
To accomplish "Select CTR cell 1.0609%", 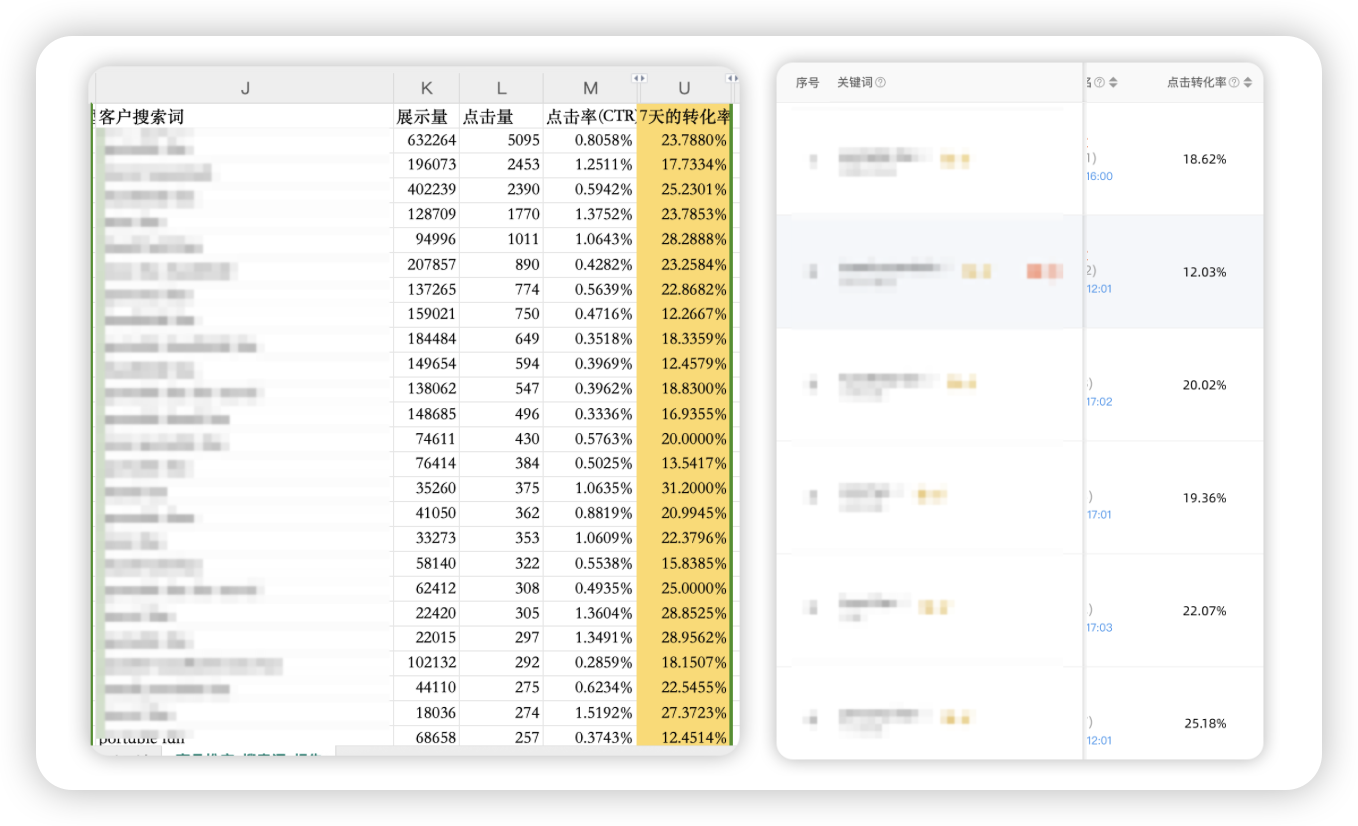I will click(590, 538).
